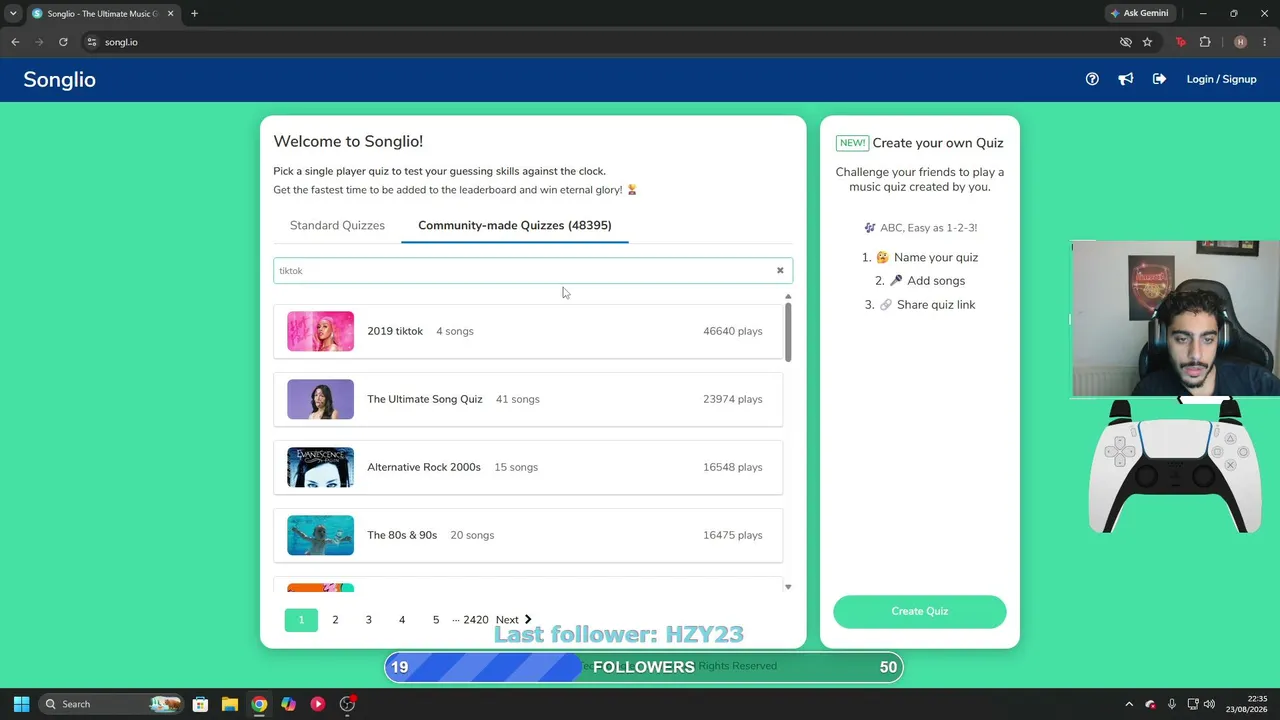Viewport: 1280px width, 720px height.
Task: Open the tab search dropdown in Chrome
Action: [x=13, y=14]
